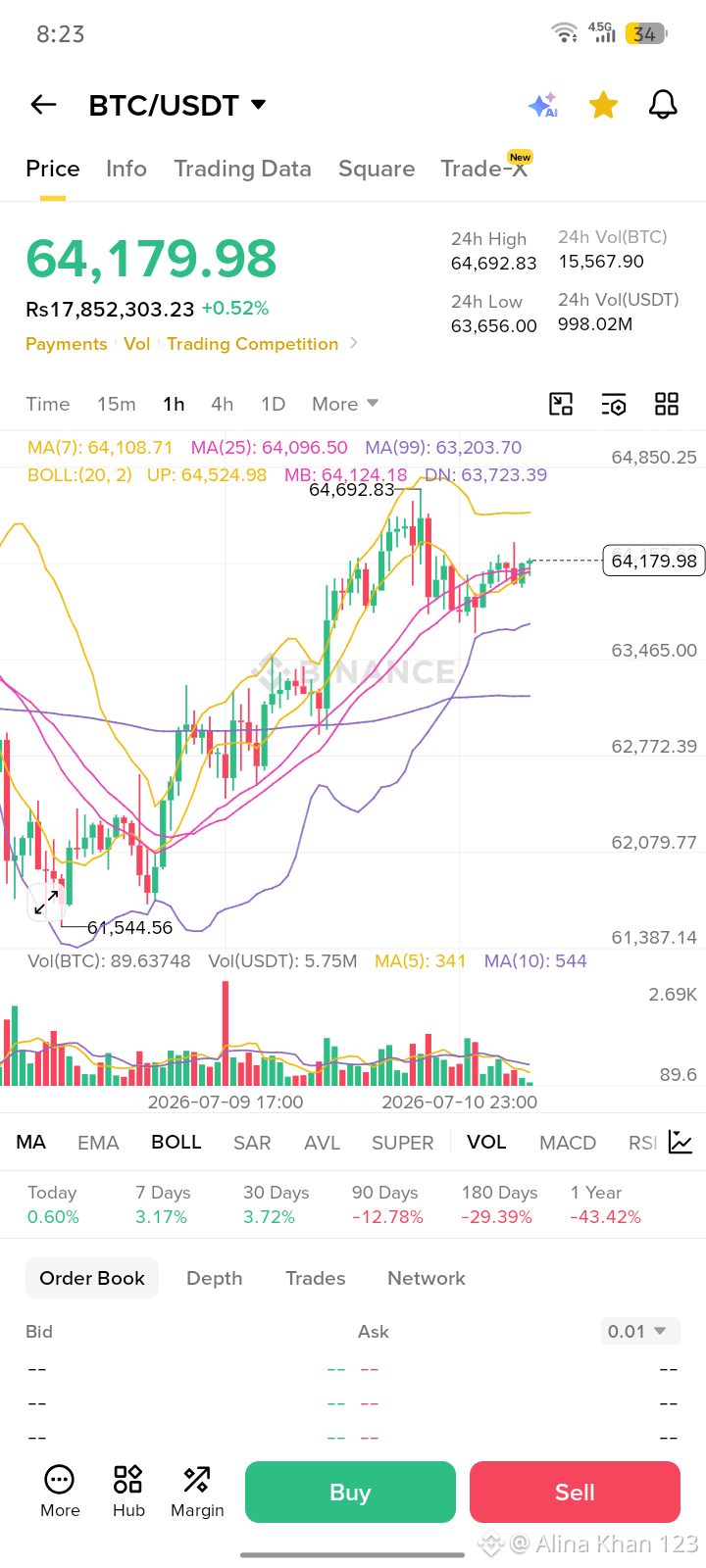This screenshot has width=706, height=1568.
Task: Toggle the EMA indicator
Action: point(98,1143)
